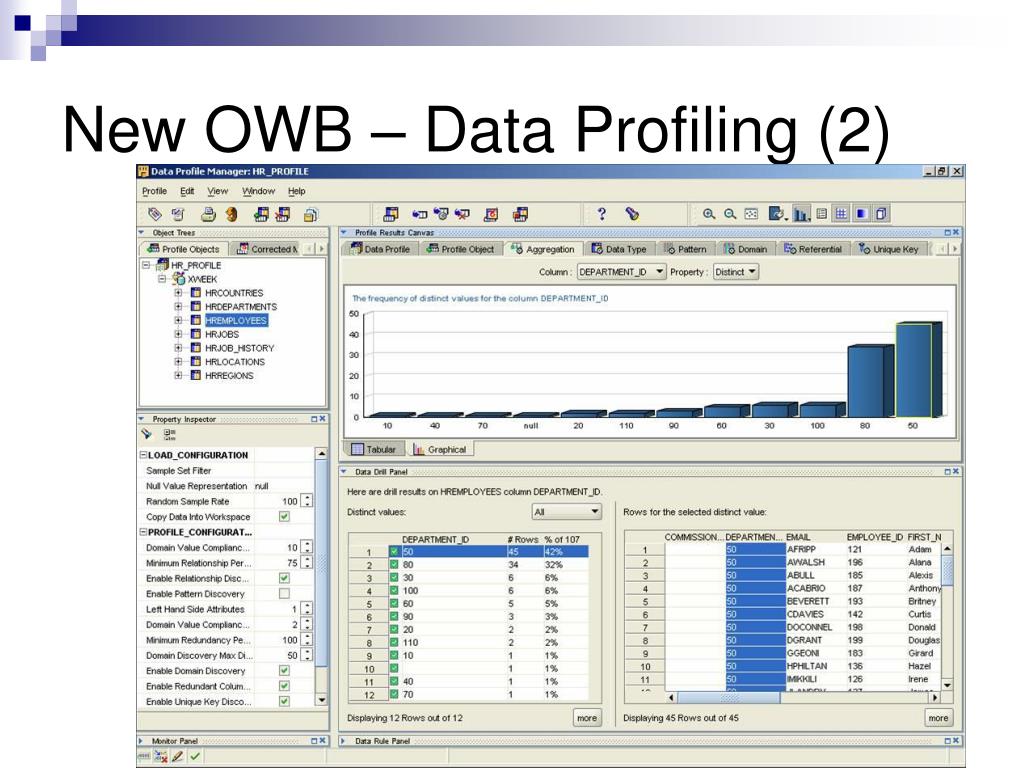Open the Property Distinct dropdown

pyautogui.click(x=735, y=272)
